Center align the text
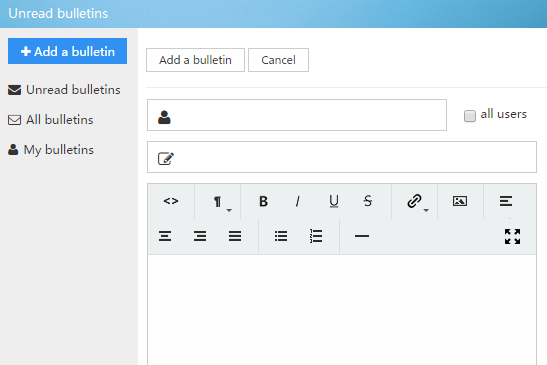The width and height of the screenshot is (547, 365). point(165,236)
